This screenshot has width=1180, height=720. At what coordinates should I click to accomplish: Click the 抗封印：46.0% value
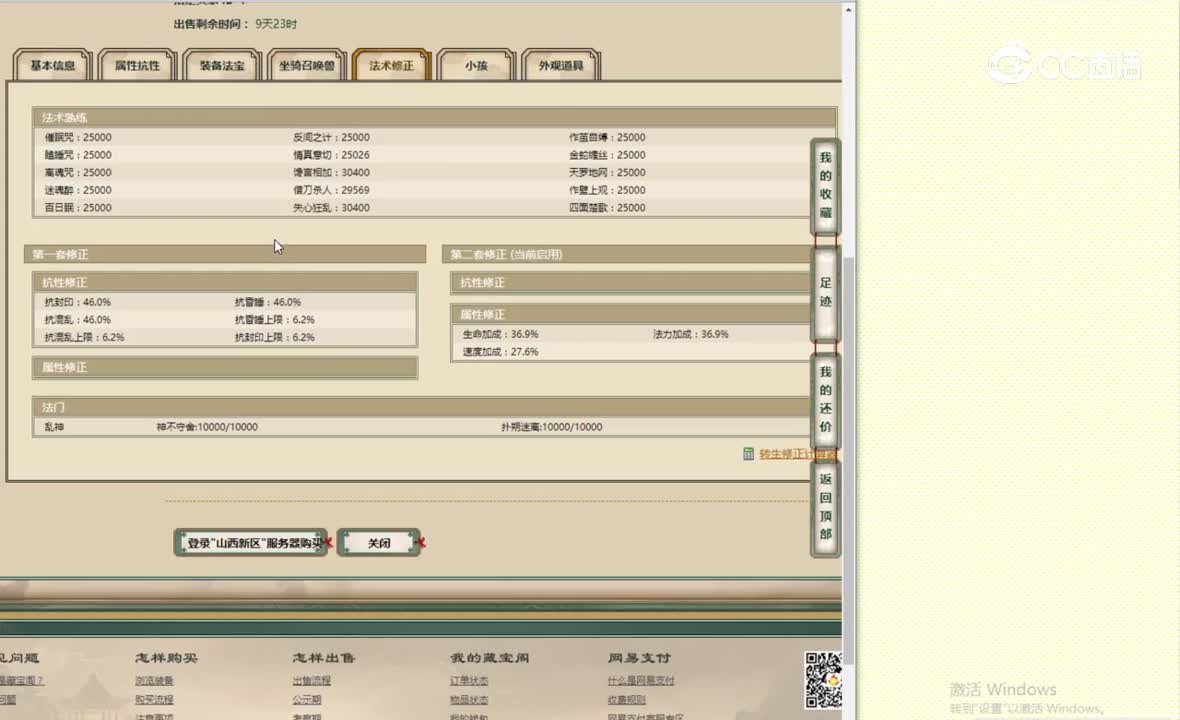point(78,302)
